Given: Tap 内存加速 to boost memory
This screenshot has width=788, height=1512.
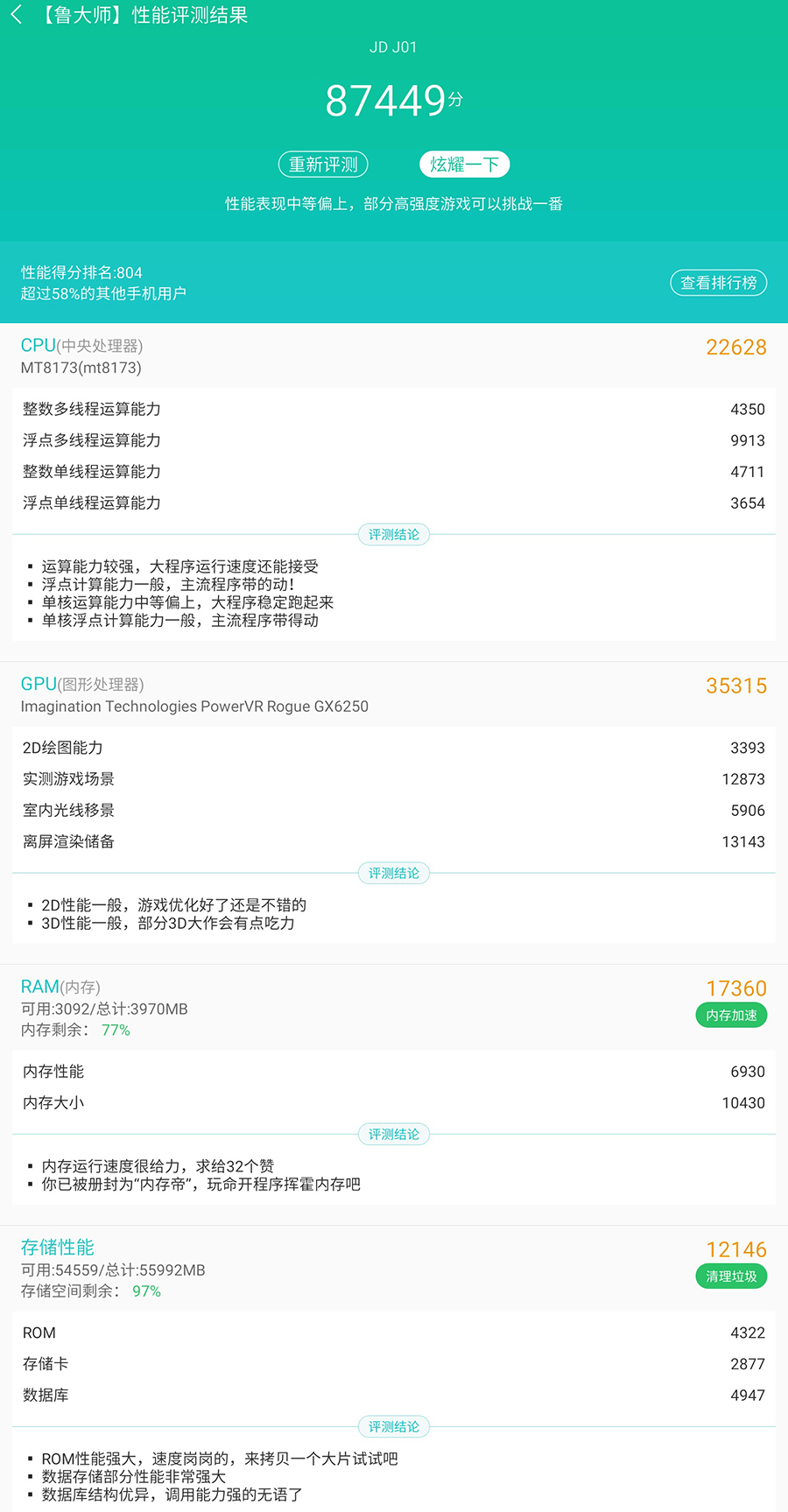Looking at the screenshot, I should [x=731, y=1015].
